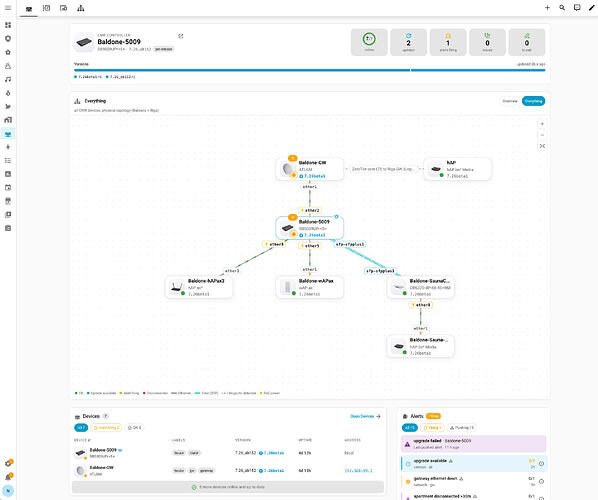Select the hAP node at top right
598x500 pixels.
click(x=457, y=169)
